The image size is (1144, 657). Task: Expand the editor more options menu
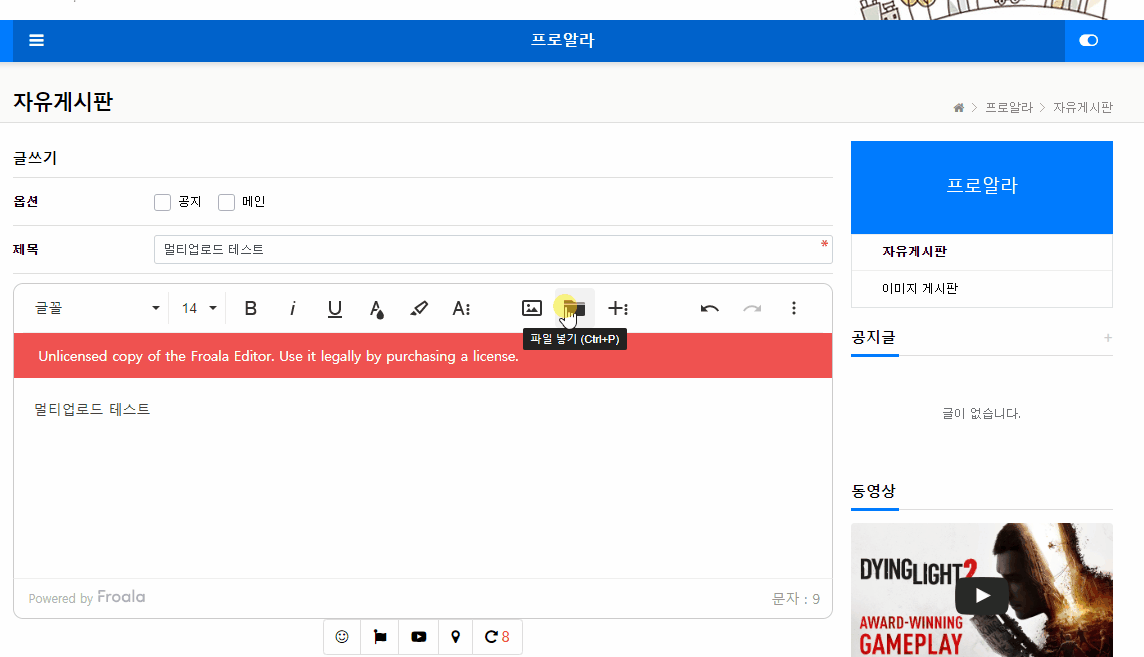coord(793,308)
